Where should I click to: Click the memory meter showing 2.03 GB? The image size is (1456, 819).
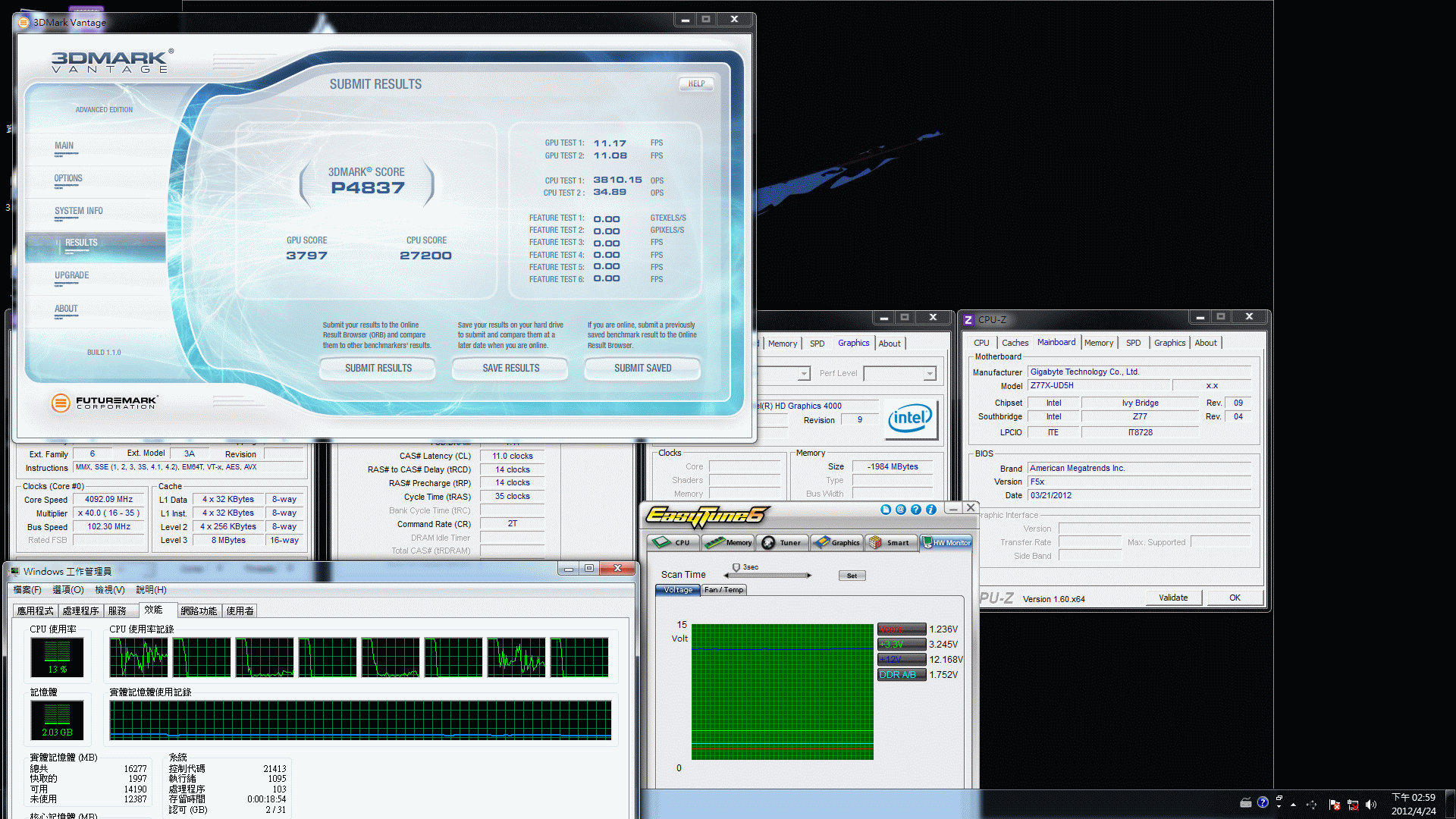(x=57, y=720)
